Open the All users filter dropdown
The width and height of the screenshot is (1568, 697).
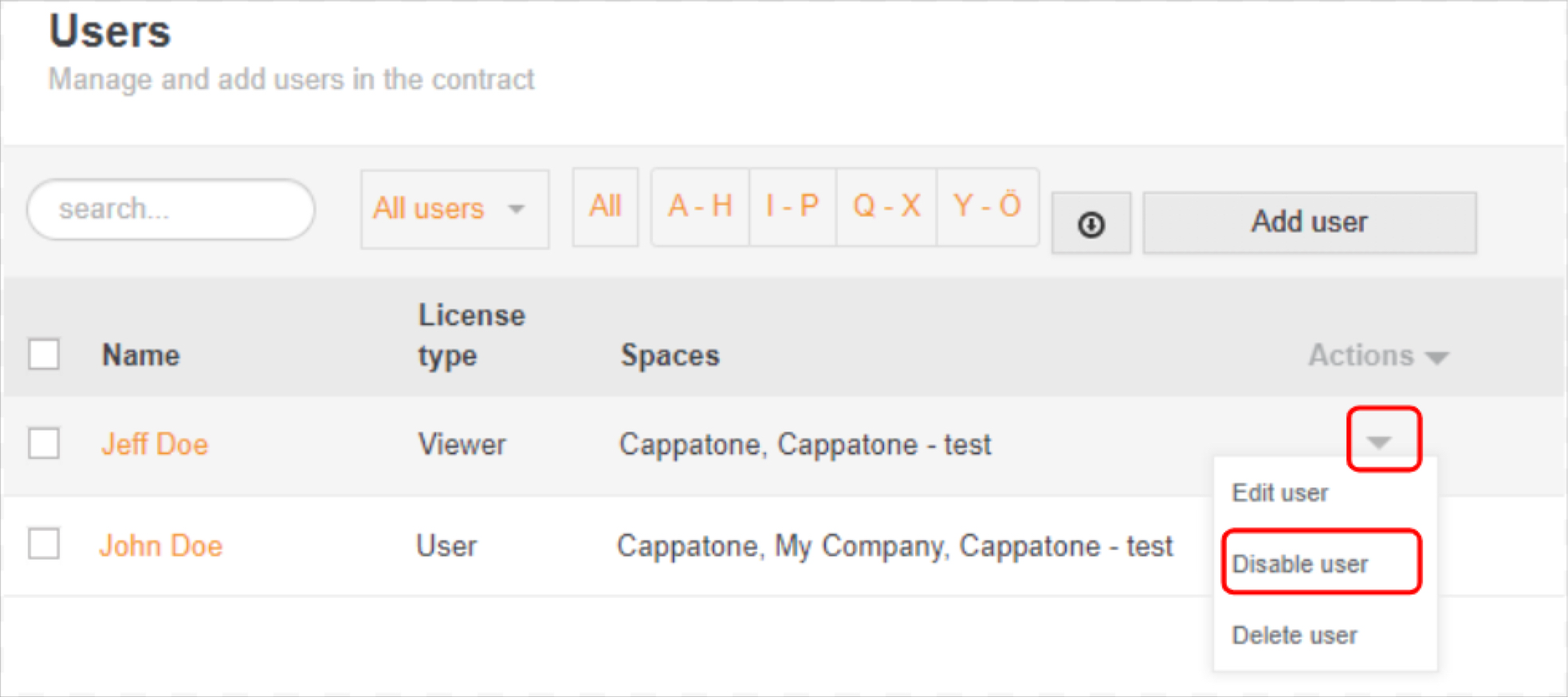[454, 209]
